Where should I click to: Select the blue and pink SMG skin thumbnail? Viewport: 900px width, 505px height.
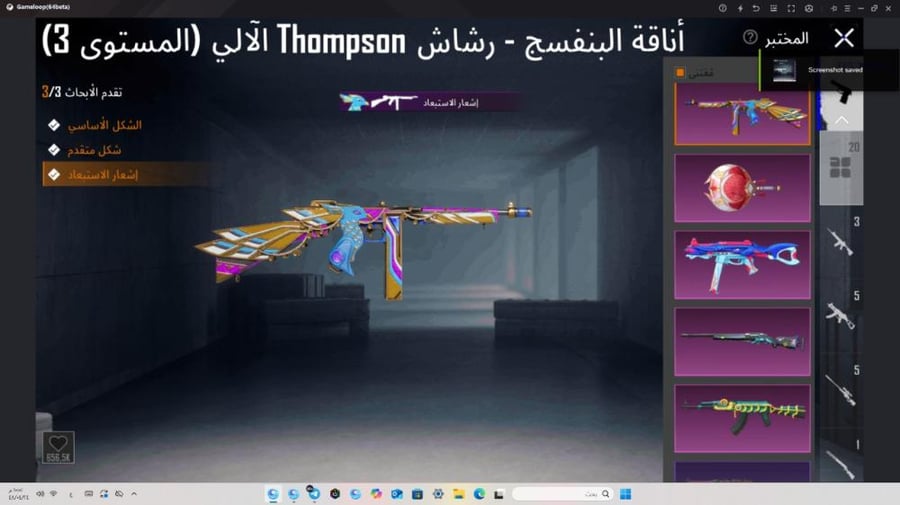[742, 265]
